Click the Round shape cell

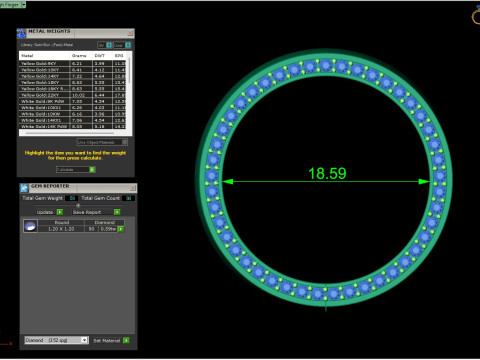click(x=62, y=223)
